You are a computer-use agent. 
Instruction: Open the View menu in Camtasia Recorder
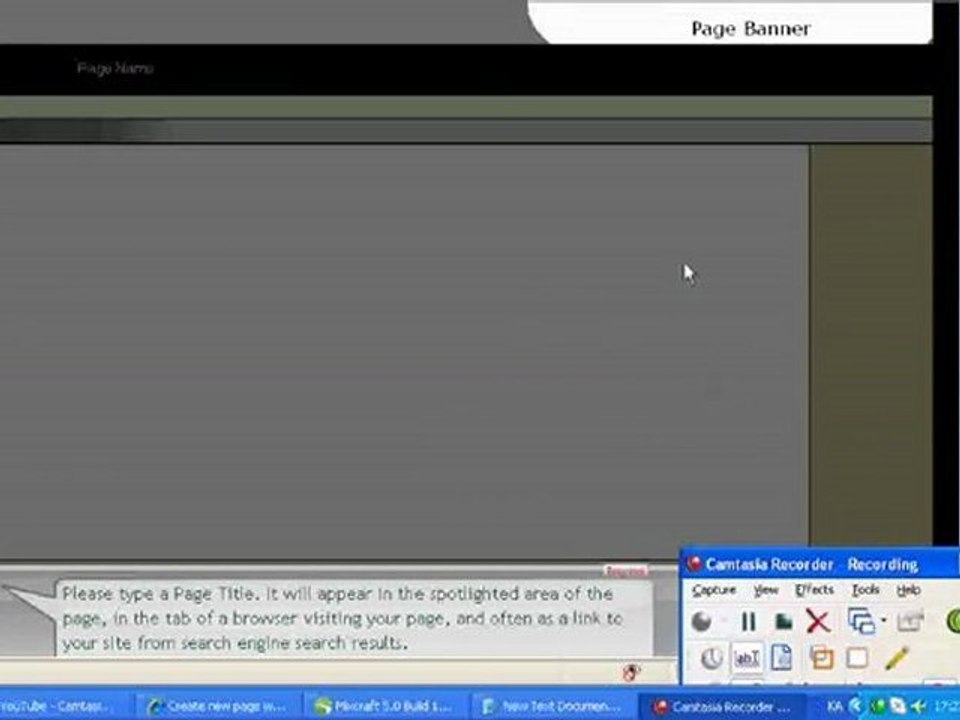765,590
